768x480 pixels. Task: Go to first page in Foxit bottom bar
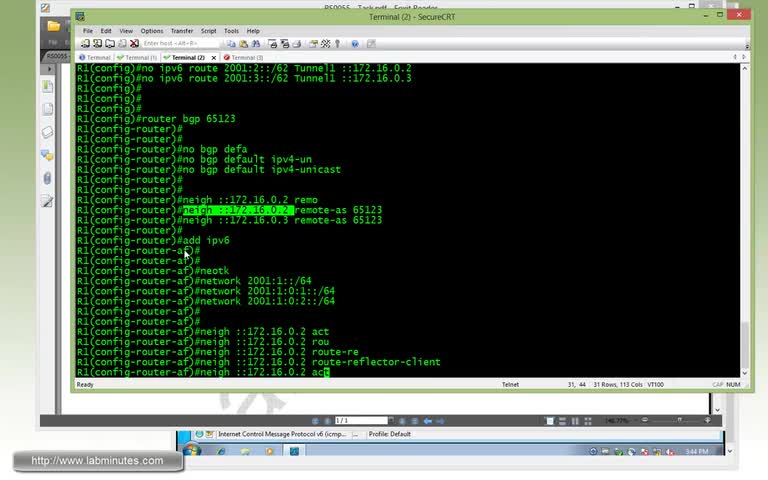[x=315, y=421]
